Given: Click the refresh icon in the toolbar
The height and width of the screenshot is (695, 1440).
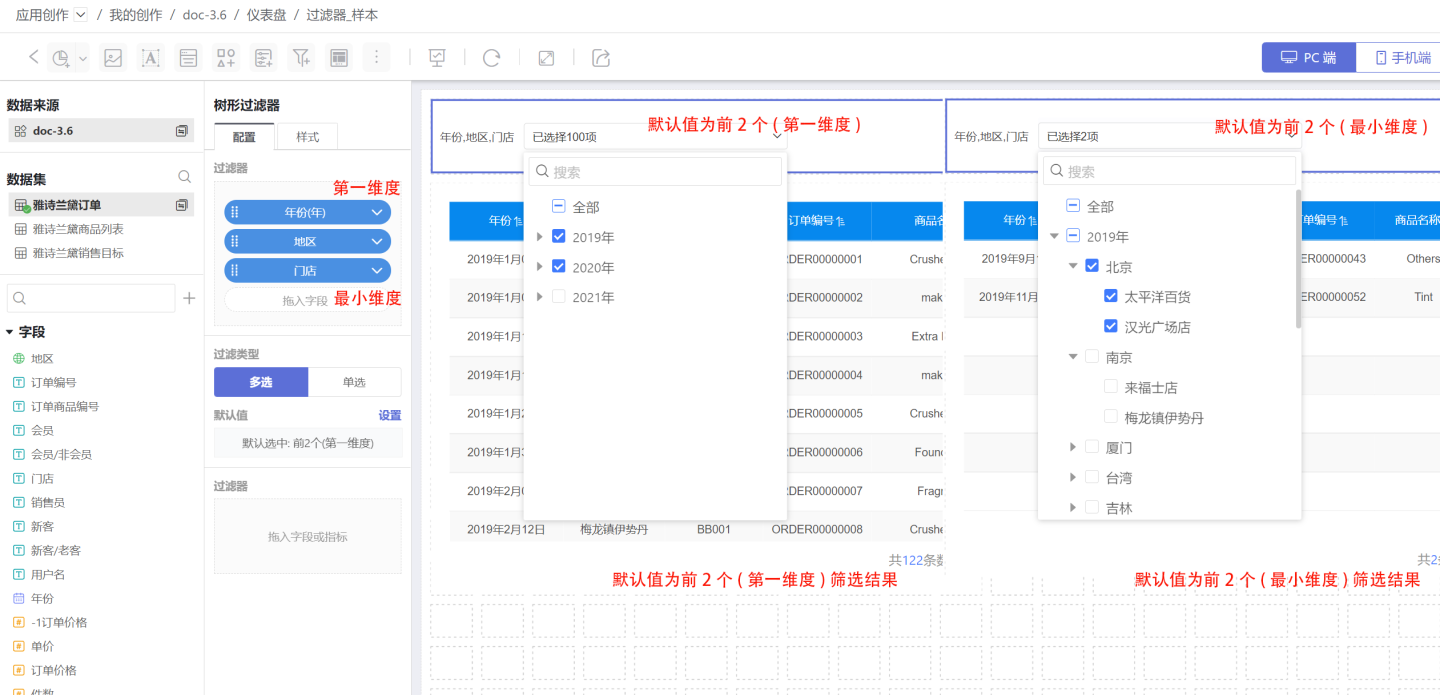Looking at the screenshot, I should point(491,58).
